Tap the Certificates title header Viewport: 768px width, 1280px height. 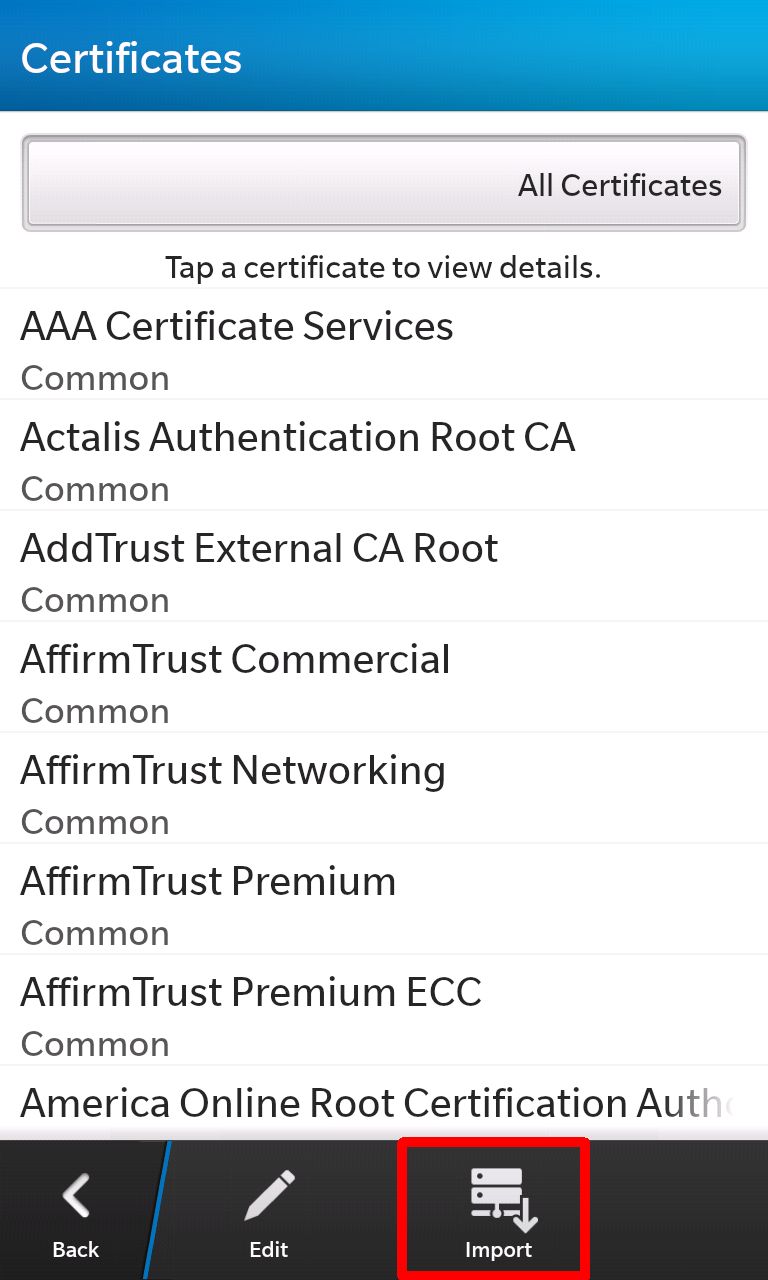pyautogui.click(x=131, y=58)
